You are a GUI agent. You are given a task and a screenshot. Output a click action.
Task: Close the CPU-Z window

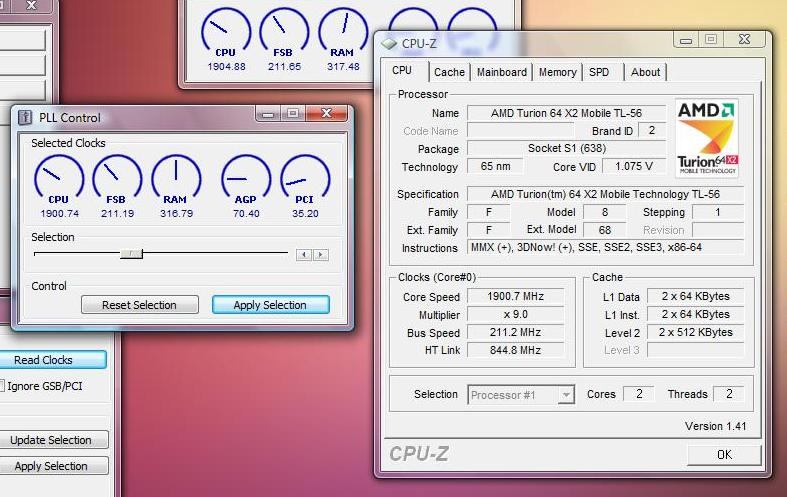point(745,39)
